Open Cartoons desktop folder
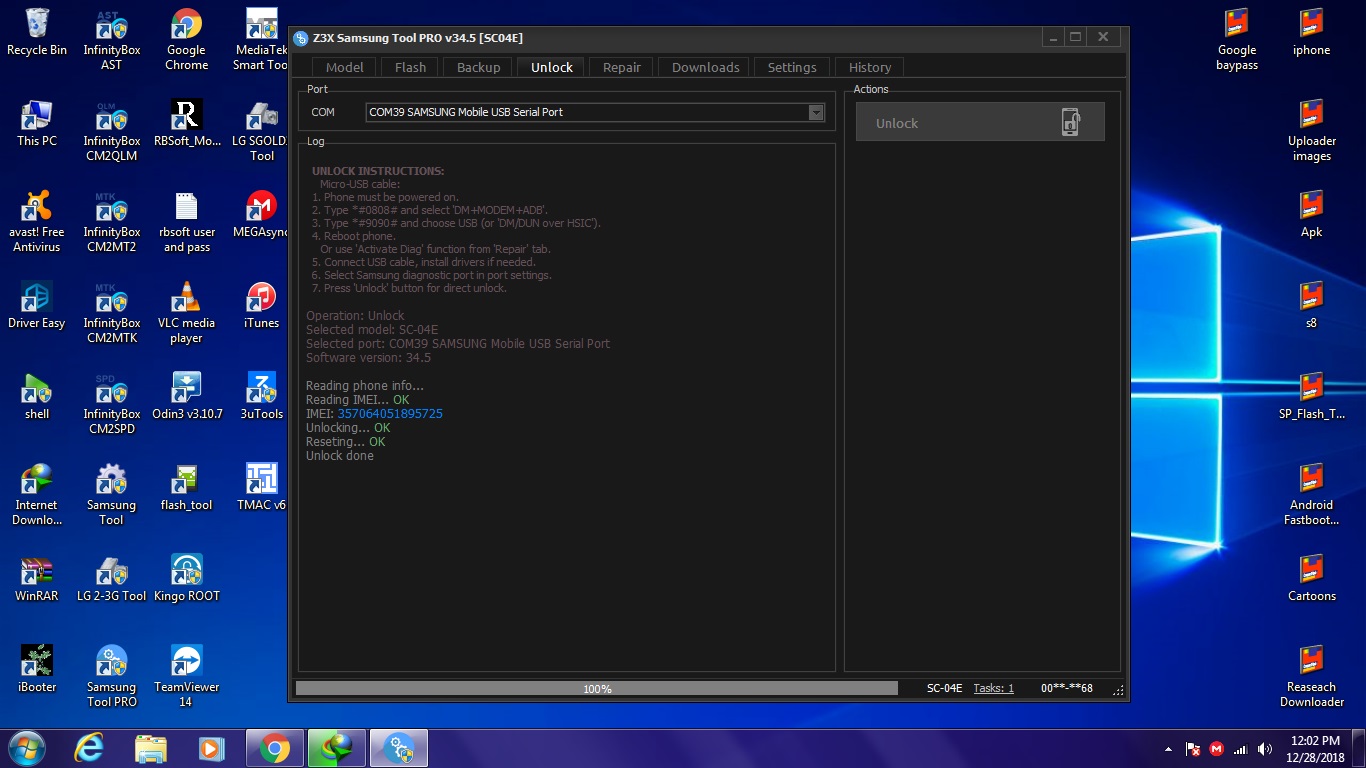Viewport: 1366px width, 768px height. click(x=1311, y=579)
